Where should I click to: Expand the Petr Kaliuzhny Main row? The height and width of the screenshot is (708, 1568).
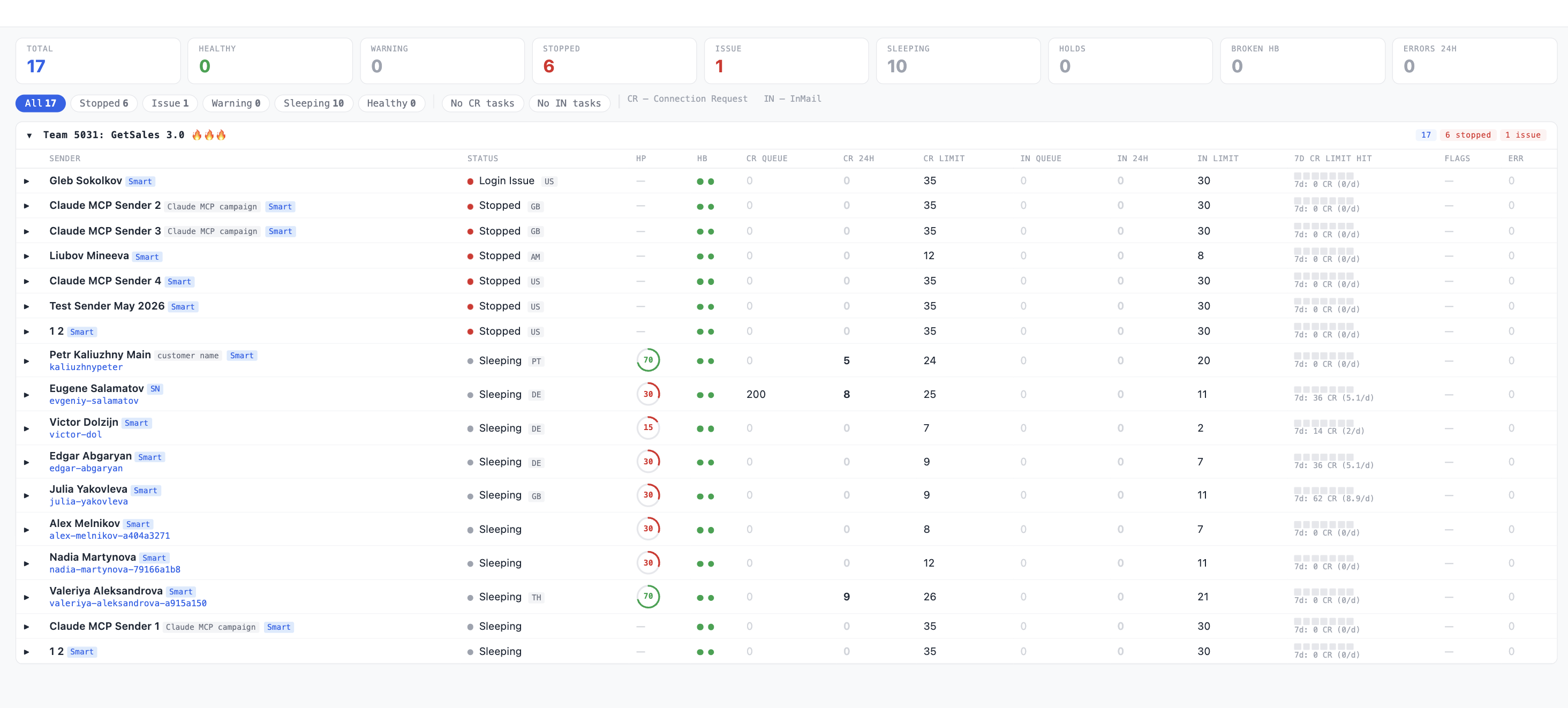(26, 361)
